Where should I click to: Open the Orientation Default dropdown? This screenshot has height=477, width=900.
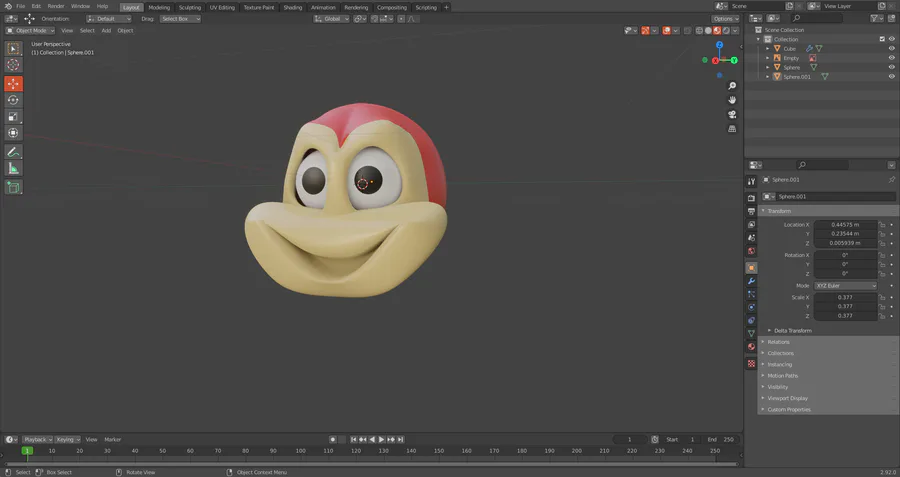pos(108,19)
